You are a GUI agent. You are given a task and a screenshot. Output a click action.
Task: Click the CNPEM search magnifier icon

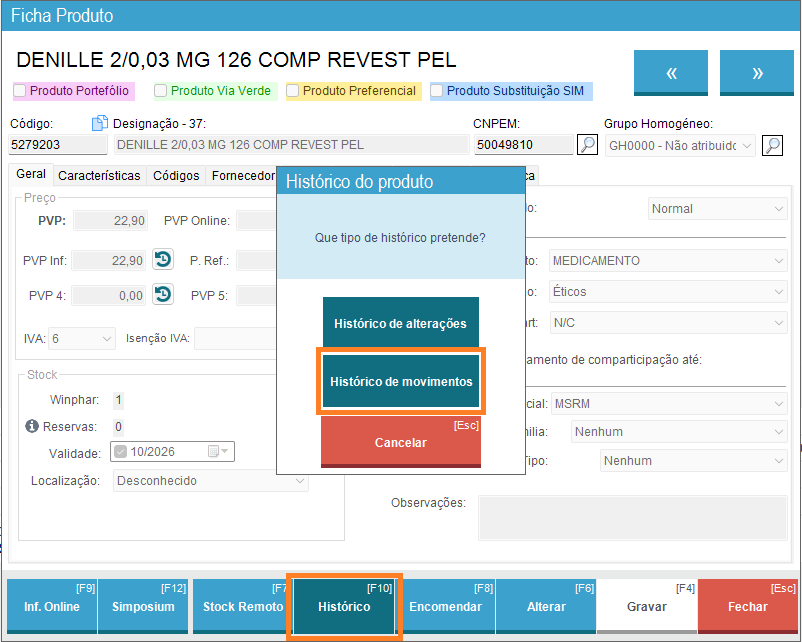click(x=589, y=145)
